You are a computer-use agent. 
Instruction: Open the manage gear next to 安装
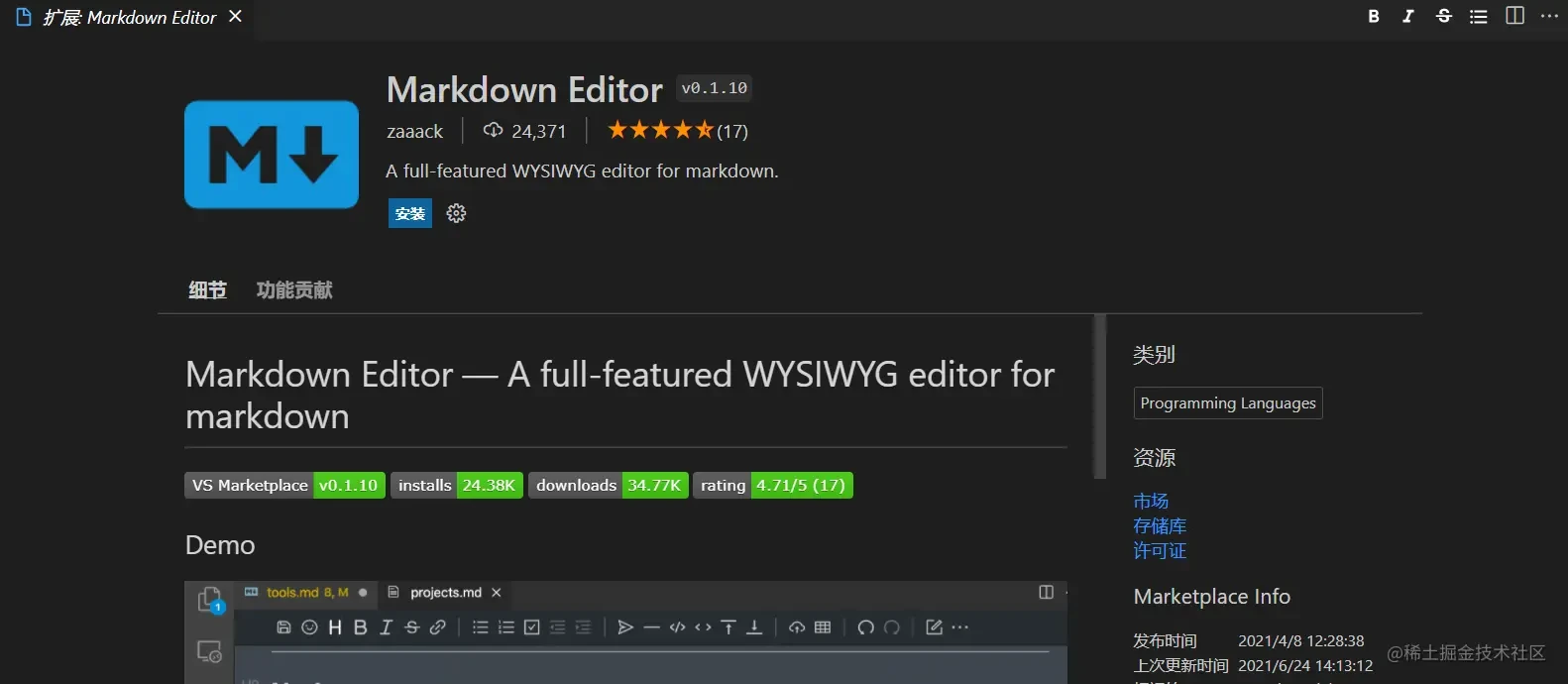pos(456,213)
